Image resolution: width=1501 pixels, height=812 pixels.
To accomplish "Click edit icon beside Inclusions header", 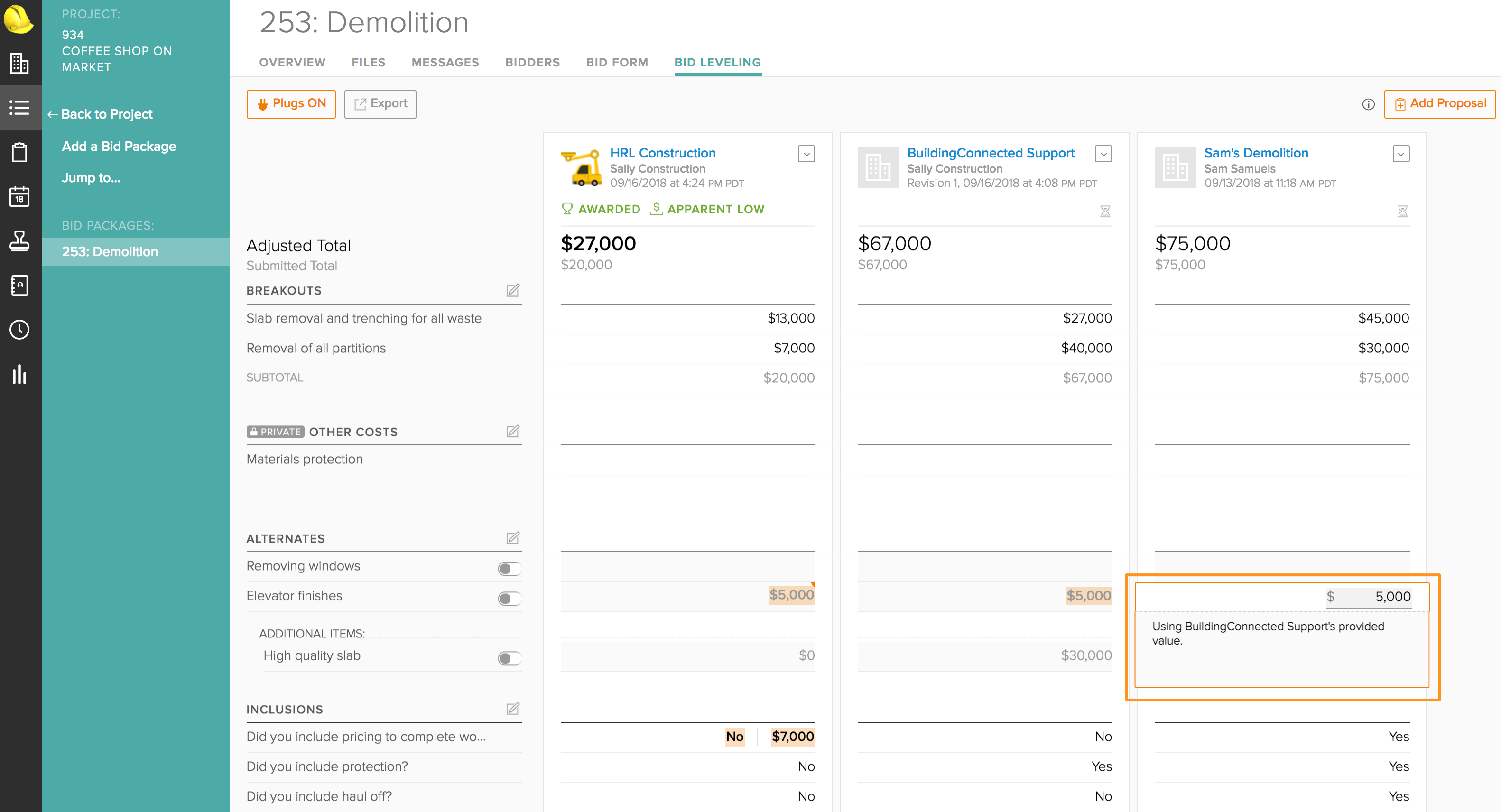I will 512,708.
